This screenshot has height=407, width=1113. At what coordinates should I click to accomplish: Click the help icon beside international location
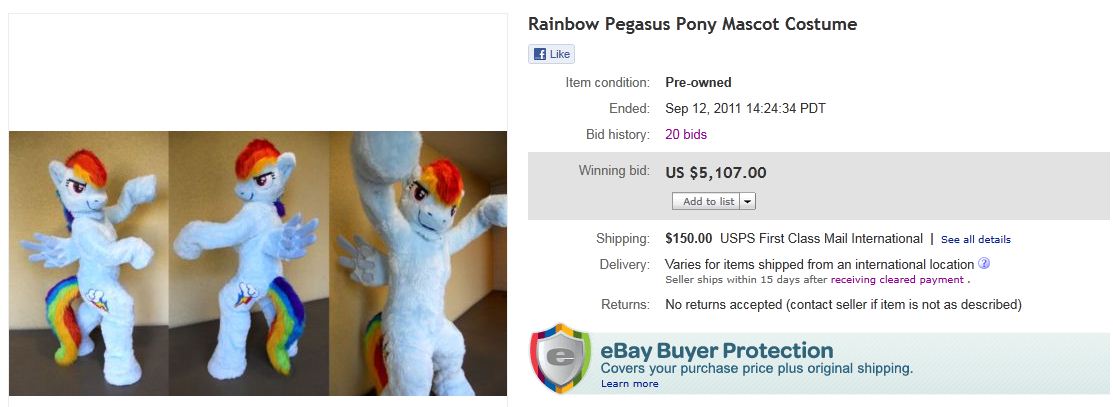click(x=984, y=264)
